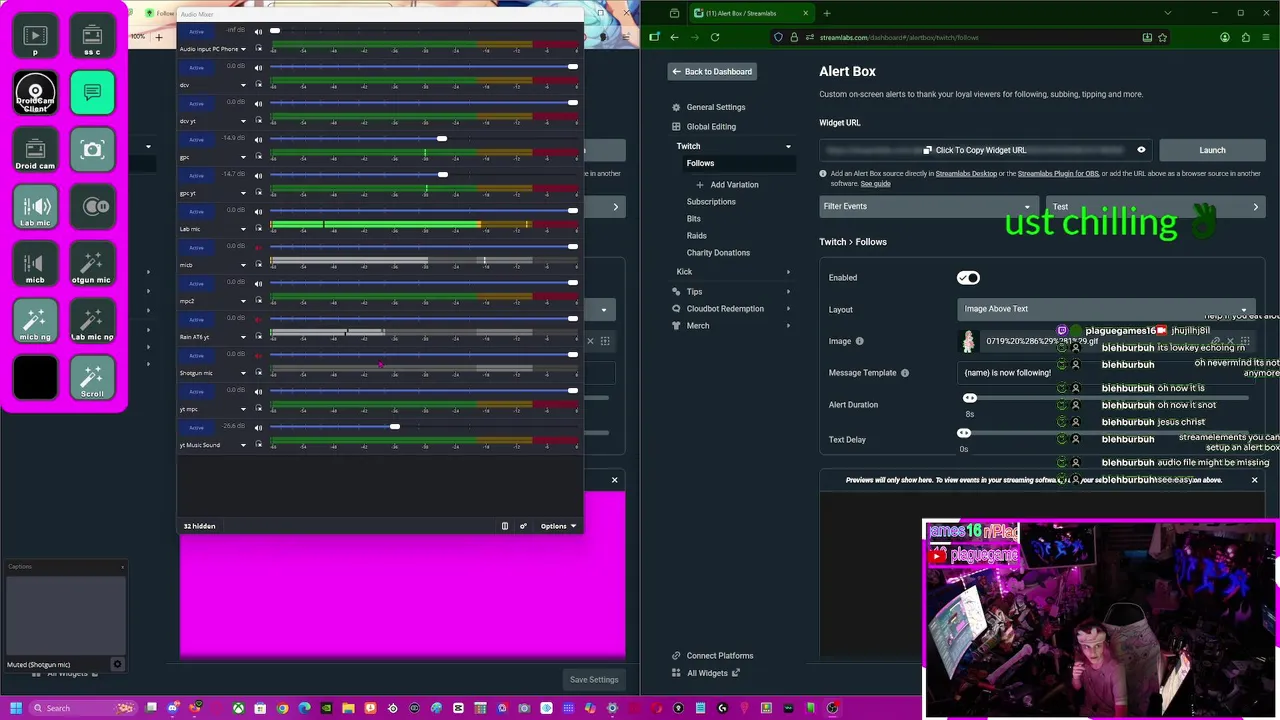Expand the Kick section in sidebar
Image resolution: width=1280 pixels, height=720 pixels.
[x=788, y=272]
